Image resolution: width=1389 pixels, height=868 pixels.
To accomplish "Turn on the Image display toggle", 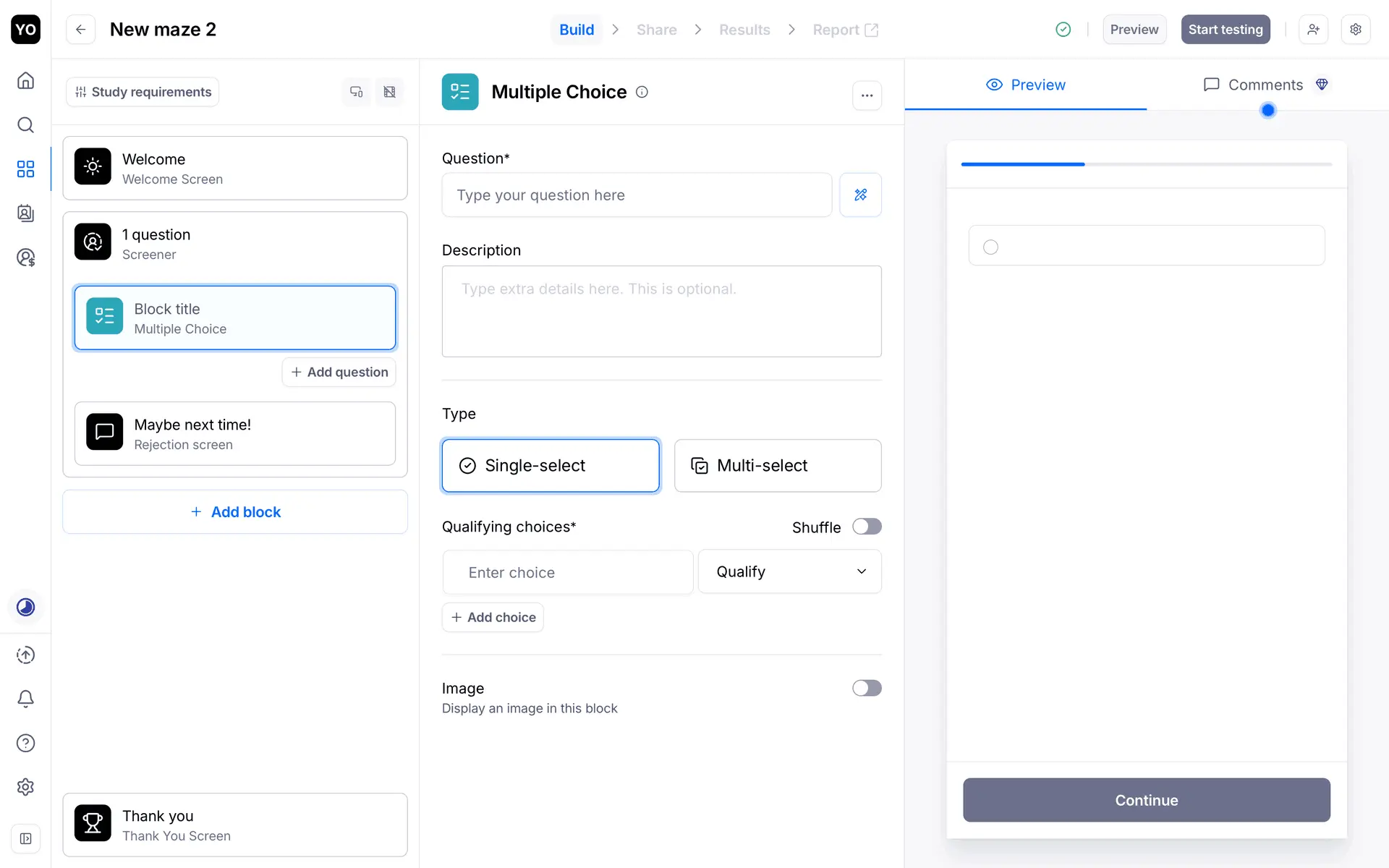I will click(866, 688).
